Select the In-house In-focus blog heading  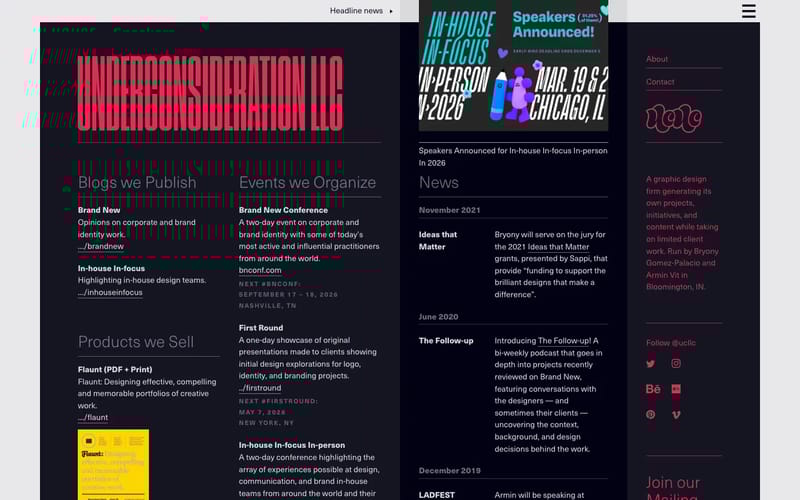111,268
